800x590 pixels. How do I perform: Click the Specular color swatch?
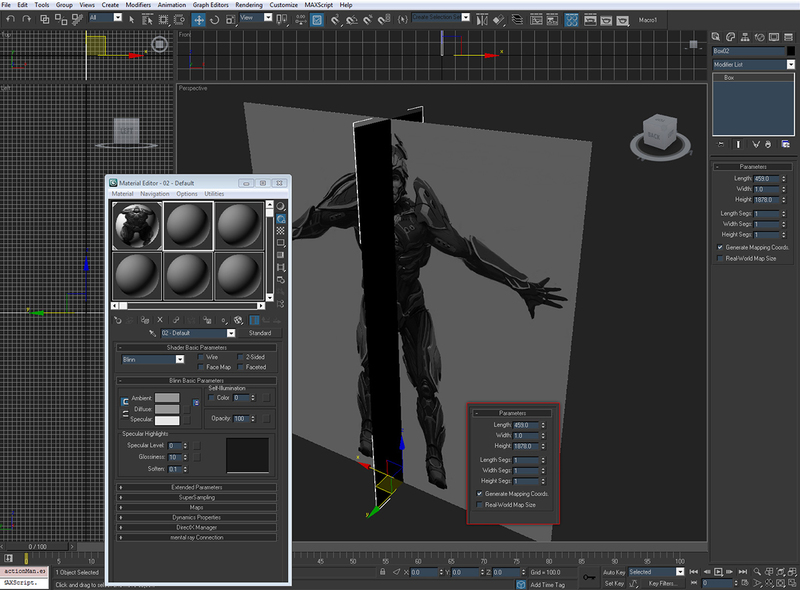[x=167, y=420]
